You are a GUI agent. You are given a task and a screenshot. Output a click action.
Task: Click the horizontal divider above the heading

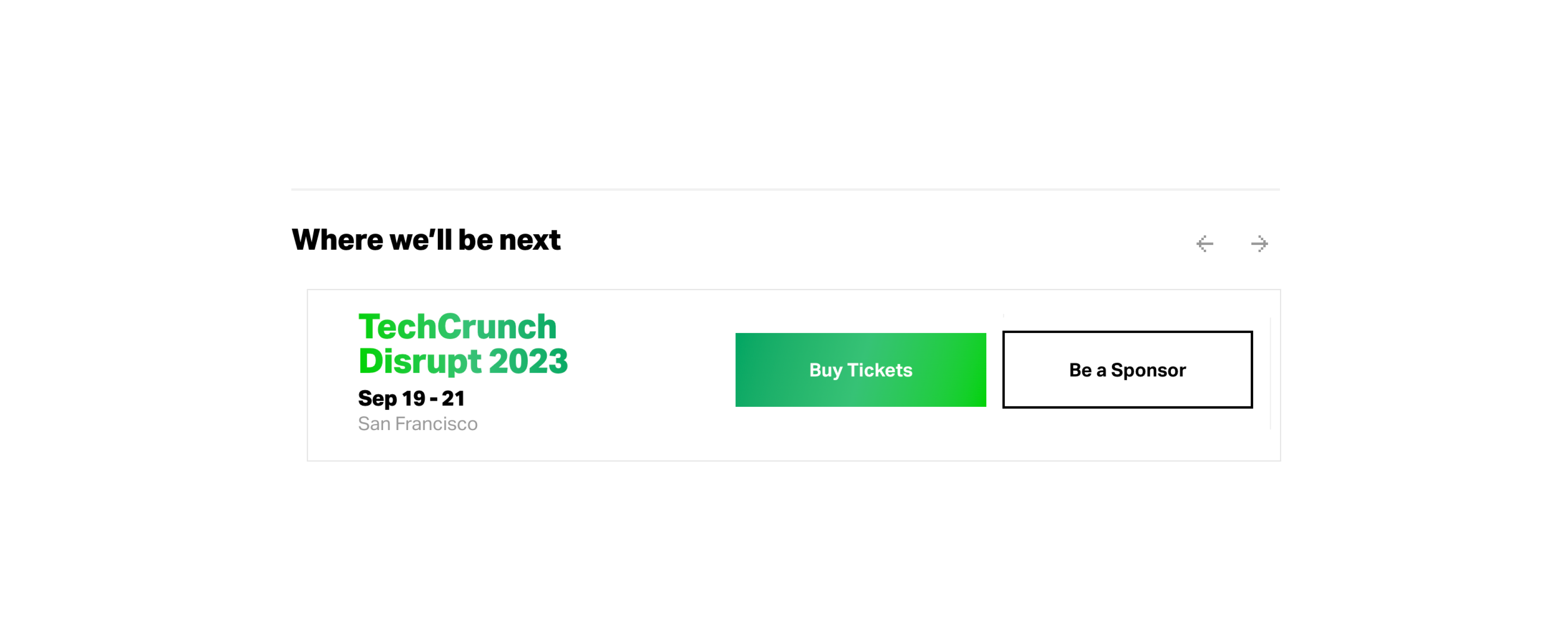(785, 189)
